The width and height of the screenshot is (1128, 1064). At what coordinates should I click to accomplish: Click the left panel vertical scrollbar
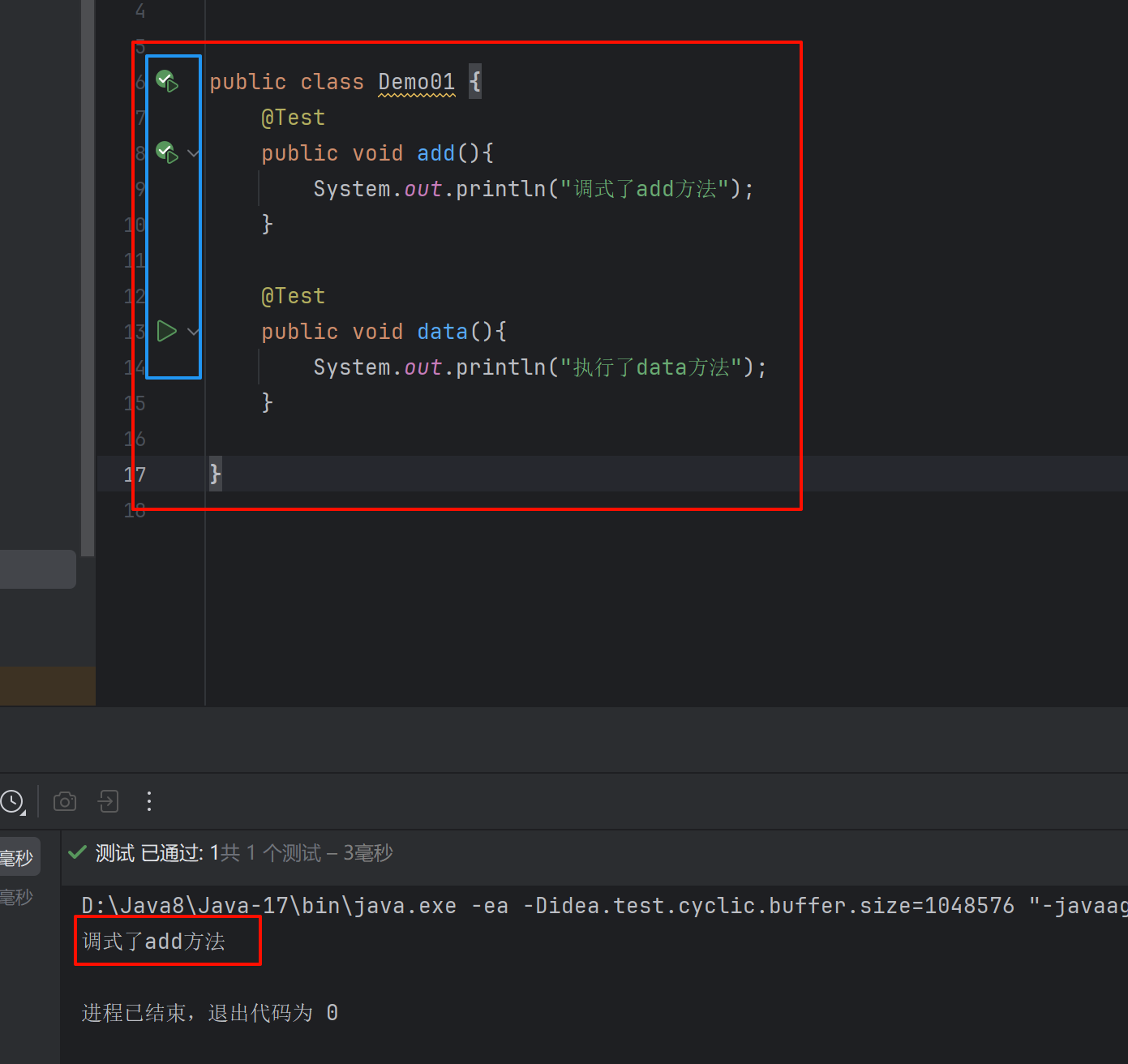click(88, 276)
